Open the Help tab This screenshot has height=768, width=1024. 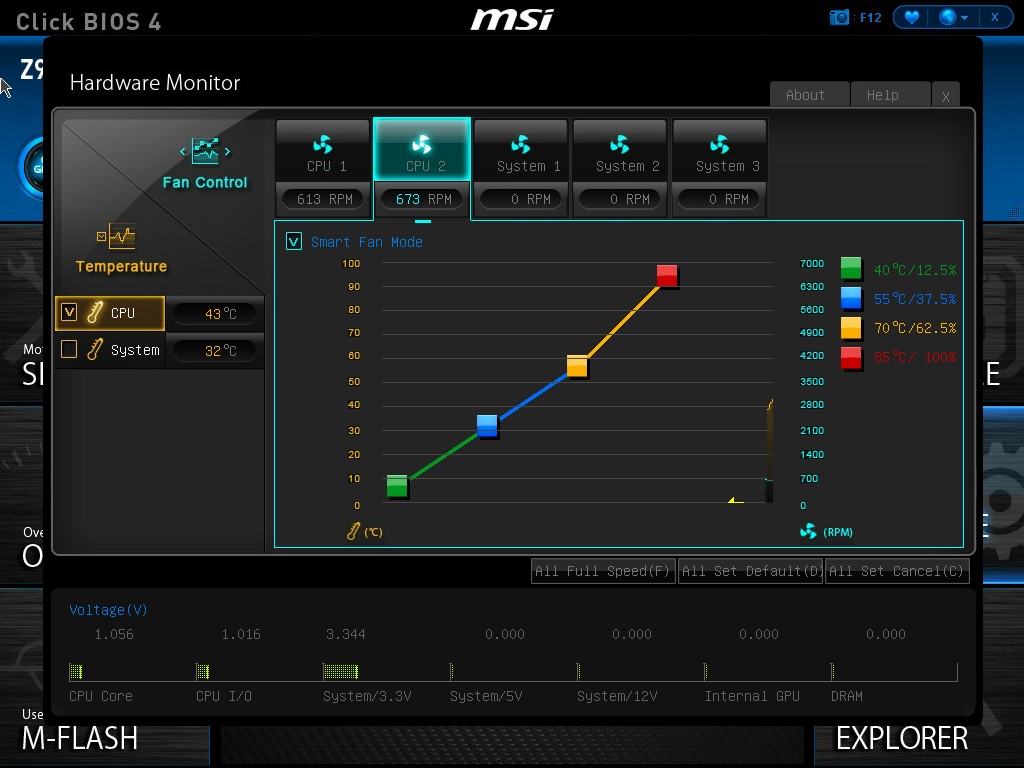(882, 95)
